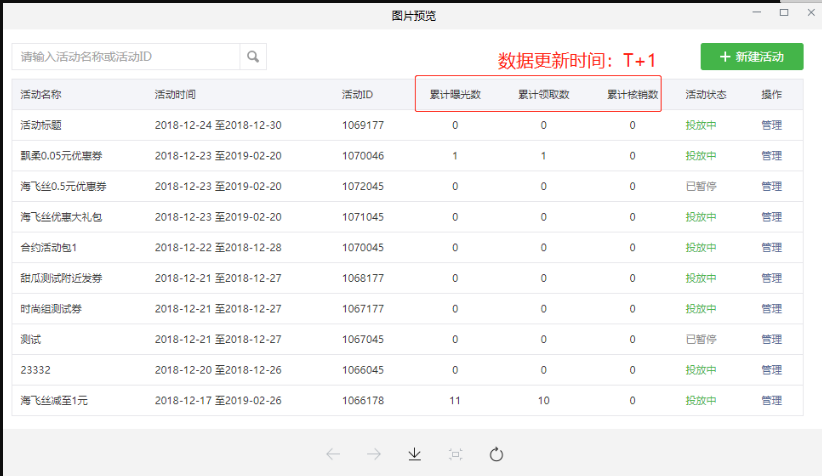Click activity ID 1070045

pyautogui.click(x=363, y=247)
